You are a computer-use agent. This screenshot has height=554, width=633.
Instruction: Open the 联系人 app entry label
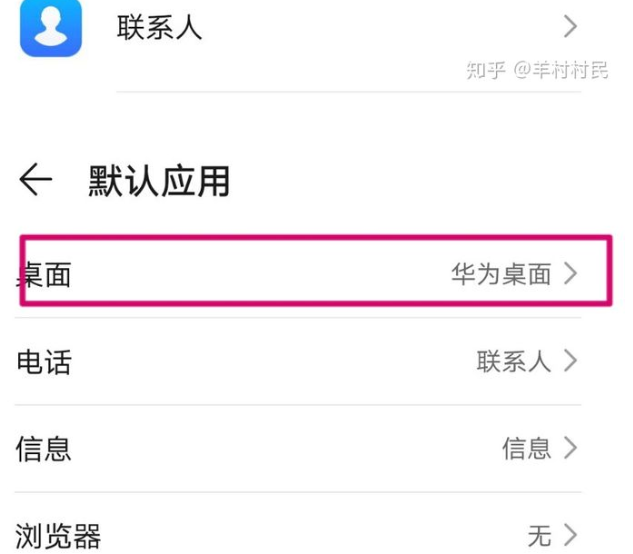point(159,28)
